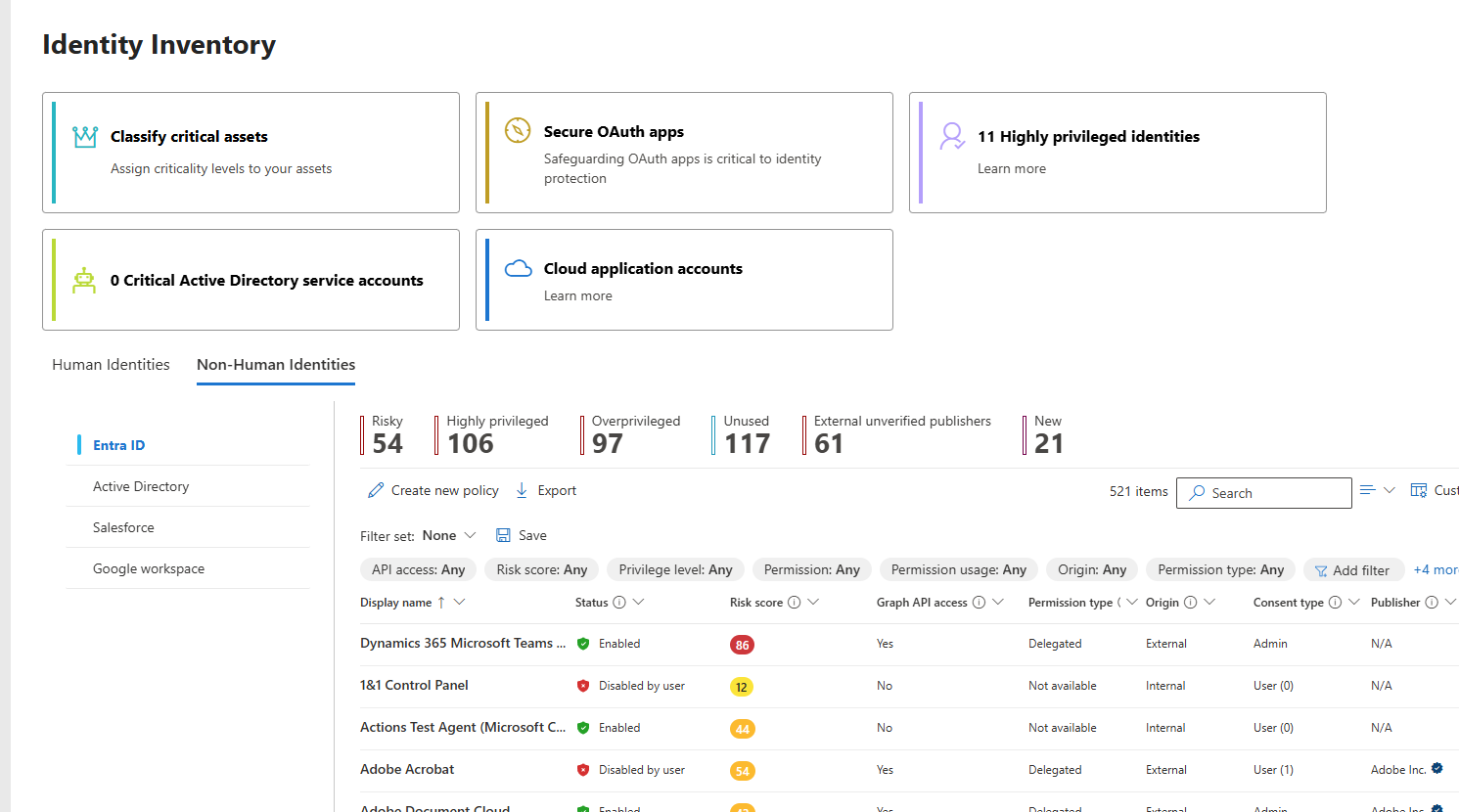
Task: Click the Secure OAuth apps compass icon
Action: pyautogui.click(x=518, y=130)
